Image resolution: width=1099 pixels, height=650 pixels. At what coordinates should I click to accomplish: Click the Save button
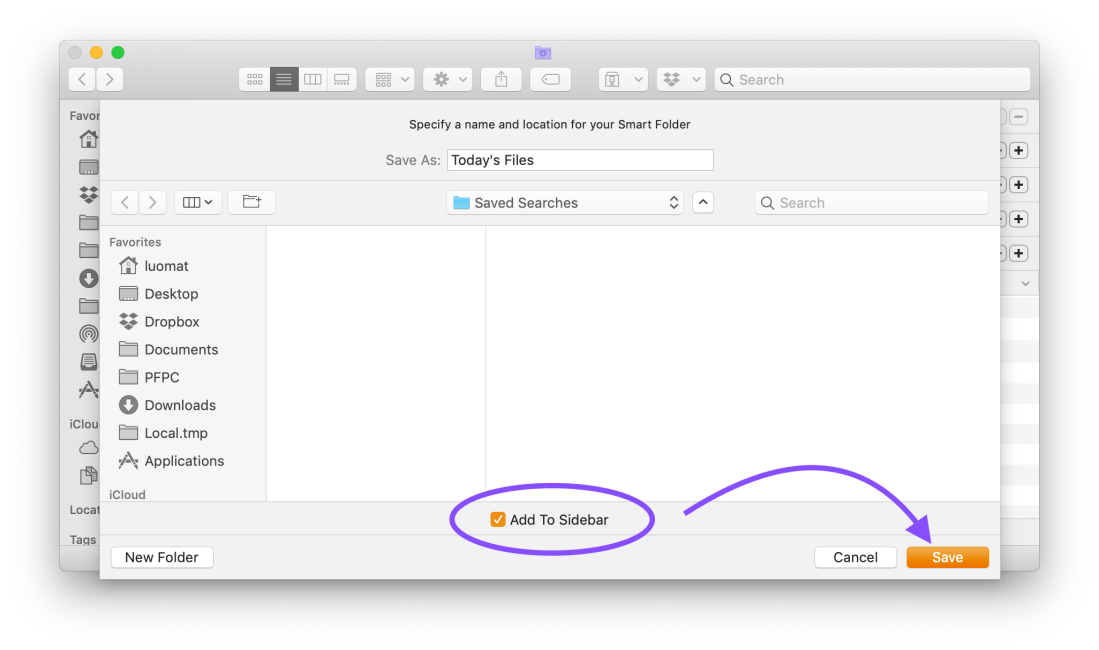pyautogui.click(x=947, y=558)
